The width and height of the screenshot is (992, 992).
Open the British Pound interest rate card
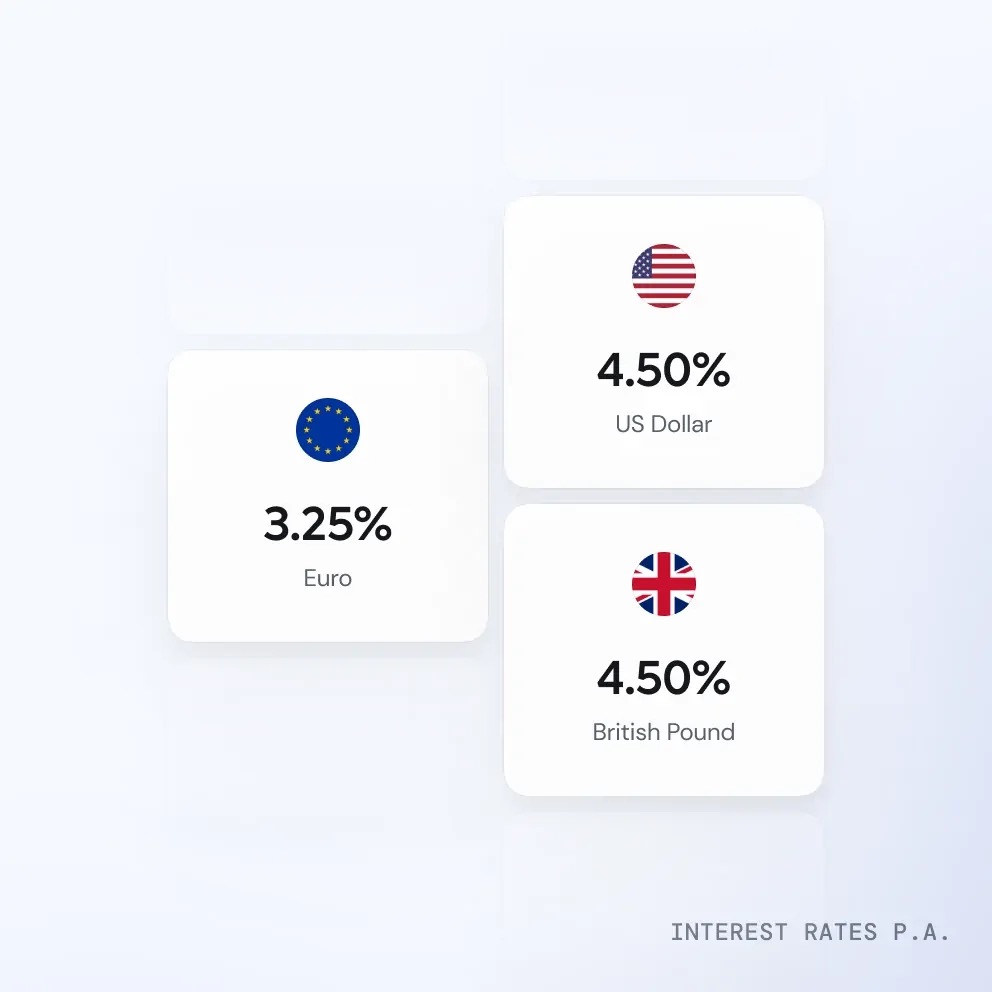pos(664,649)
